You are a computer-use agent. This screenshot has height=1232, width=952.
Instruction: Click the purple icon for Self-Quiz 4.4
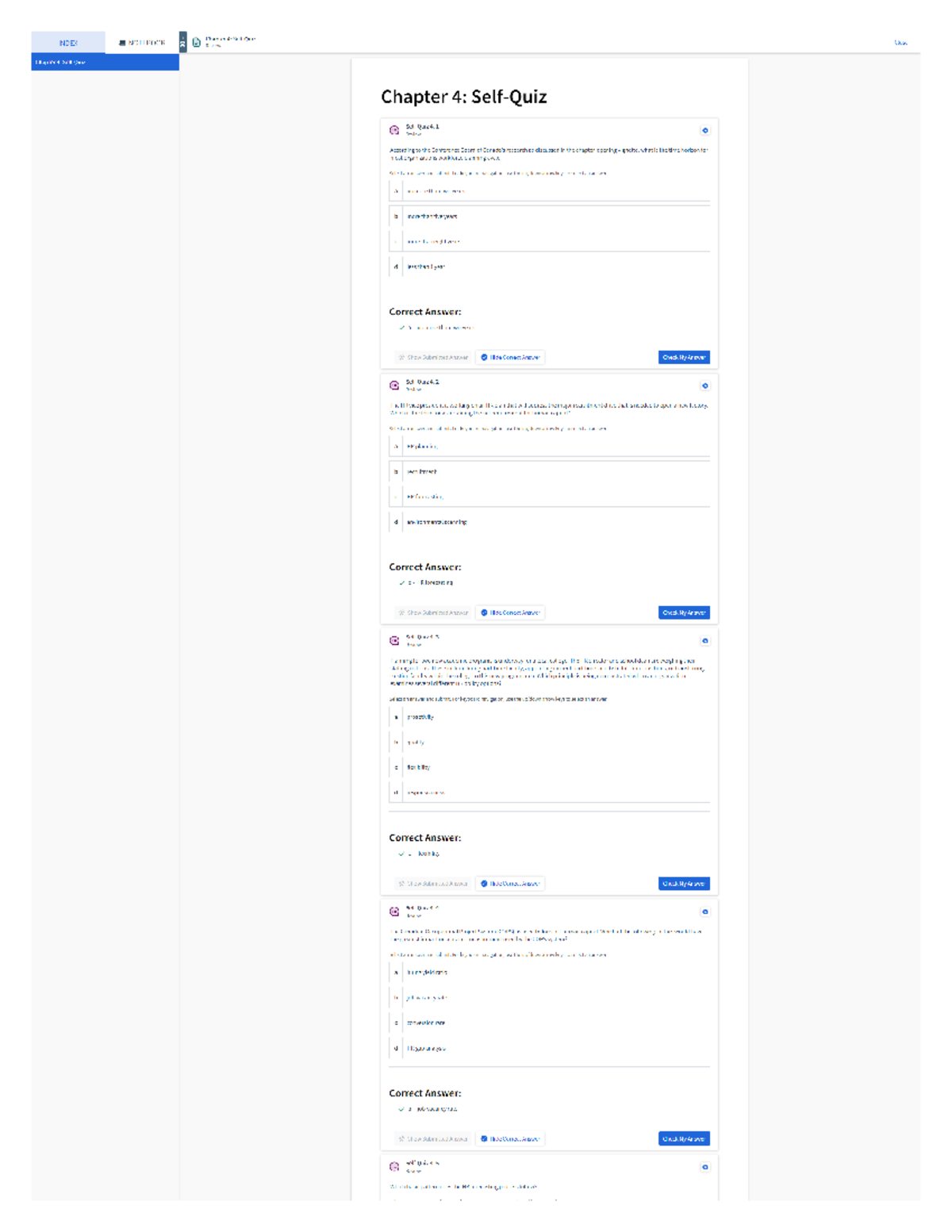[x=394, y=912]
